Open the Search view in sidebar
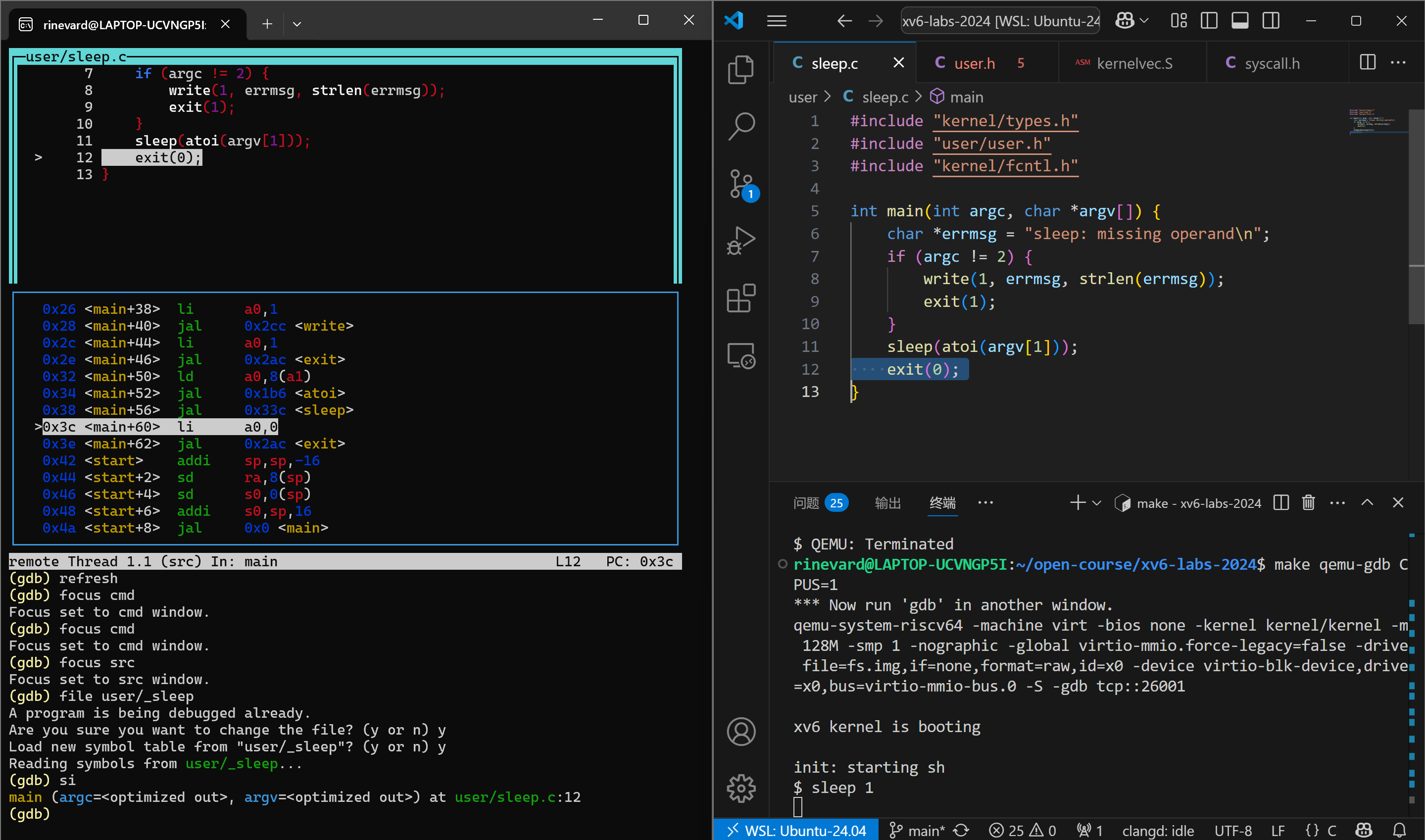 (740, 126)
